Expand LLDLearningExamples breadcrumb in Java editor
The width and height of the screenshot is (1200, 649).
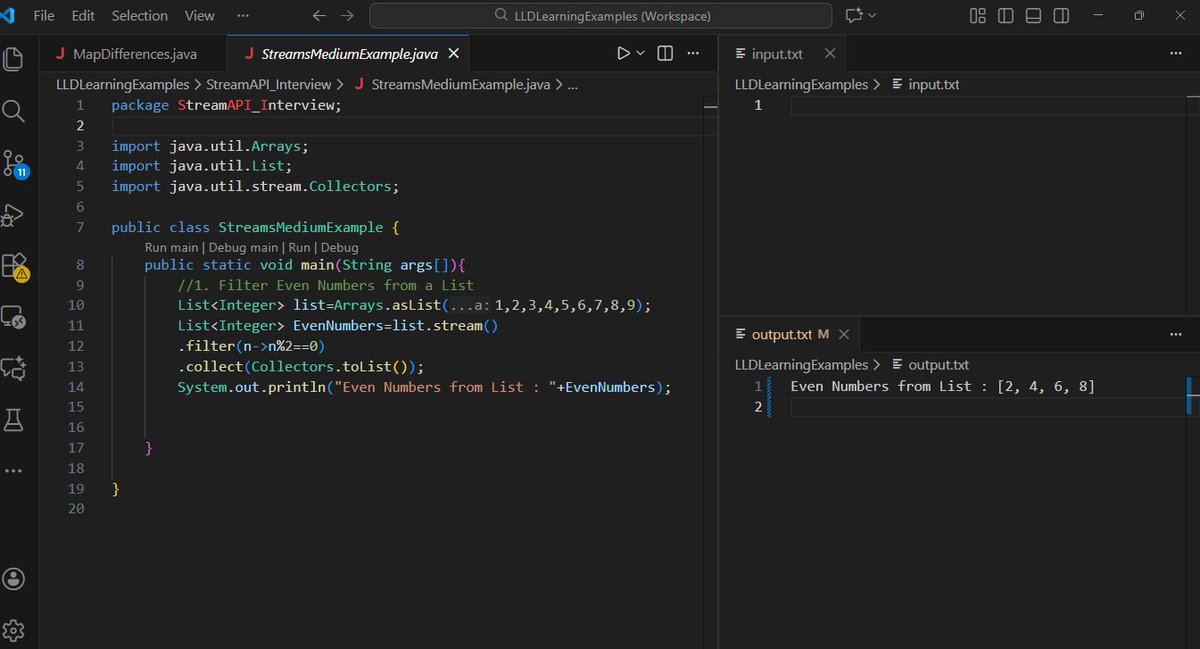pyautogui.click(x=122, y=85)
